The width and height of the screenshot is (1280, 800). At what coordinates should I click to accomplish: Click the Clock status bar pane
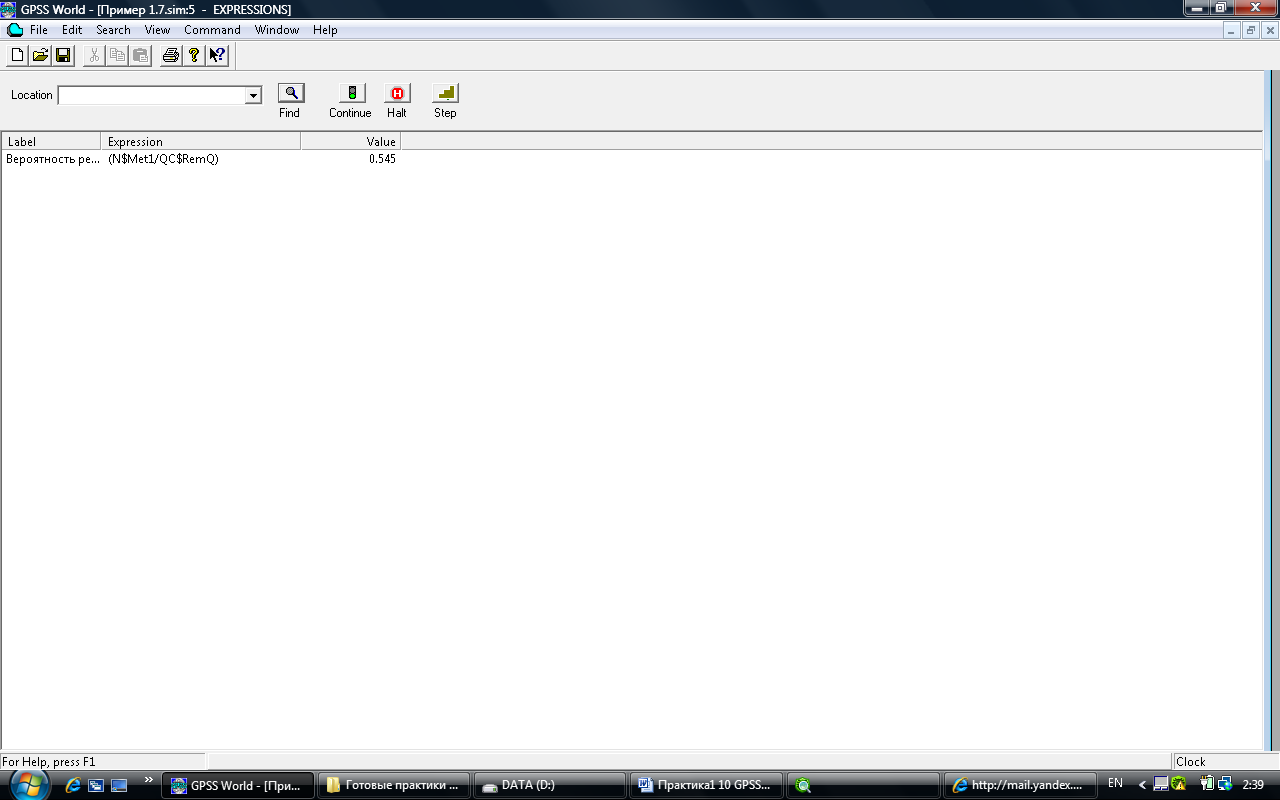(1225, 762)
